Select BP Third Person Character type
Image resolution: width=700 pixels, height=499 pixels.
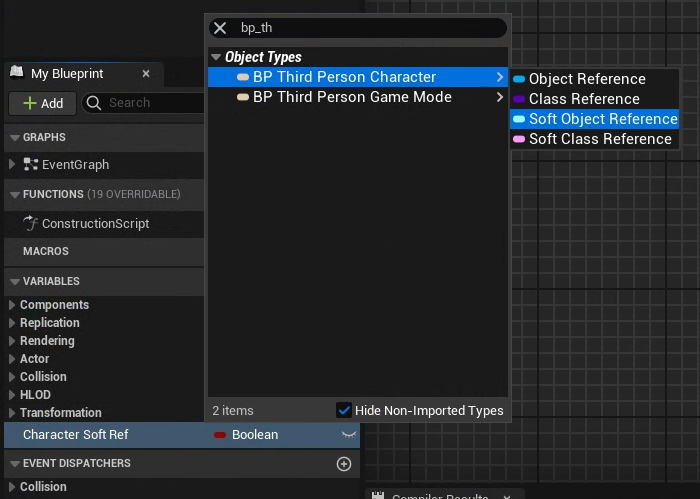tap(358, 77)
